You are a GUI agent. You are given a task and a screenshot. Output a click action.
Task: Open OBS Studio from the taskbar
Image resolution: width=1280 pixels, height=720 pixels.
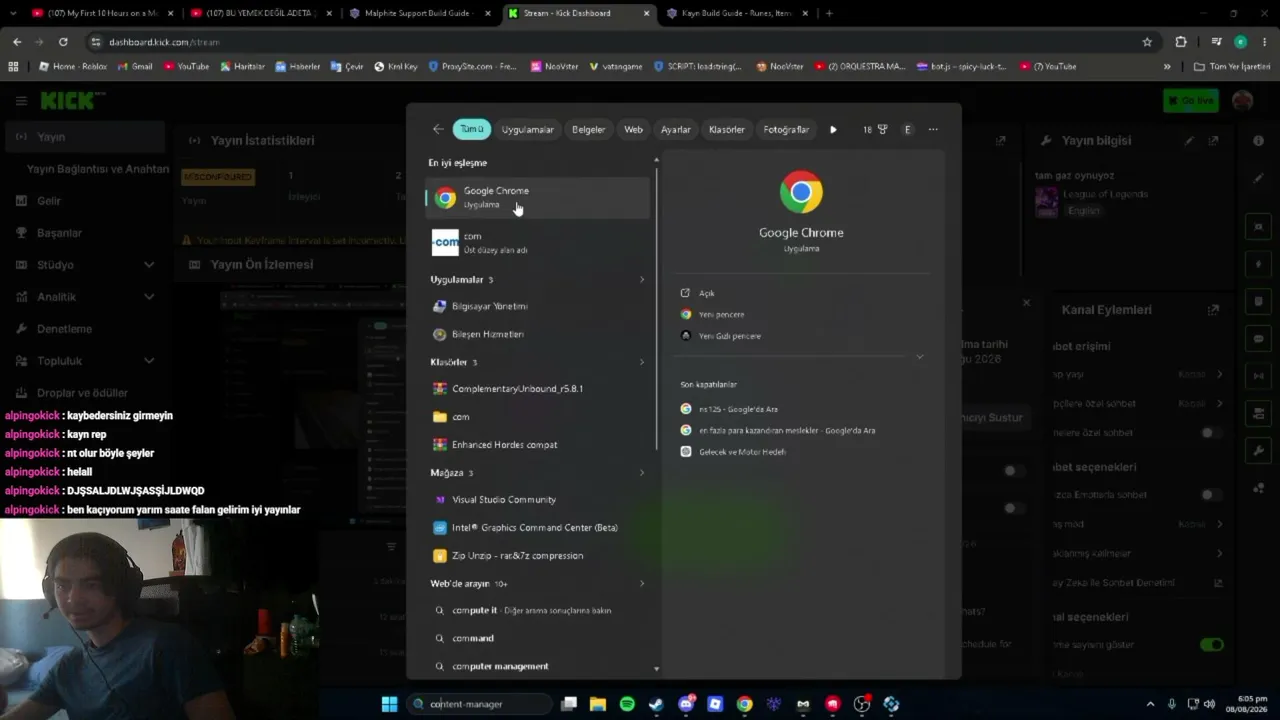coord(862,704)
